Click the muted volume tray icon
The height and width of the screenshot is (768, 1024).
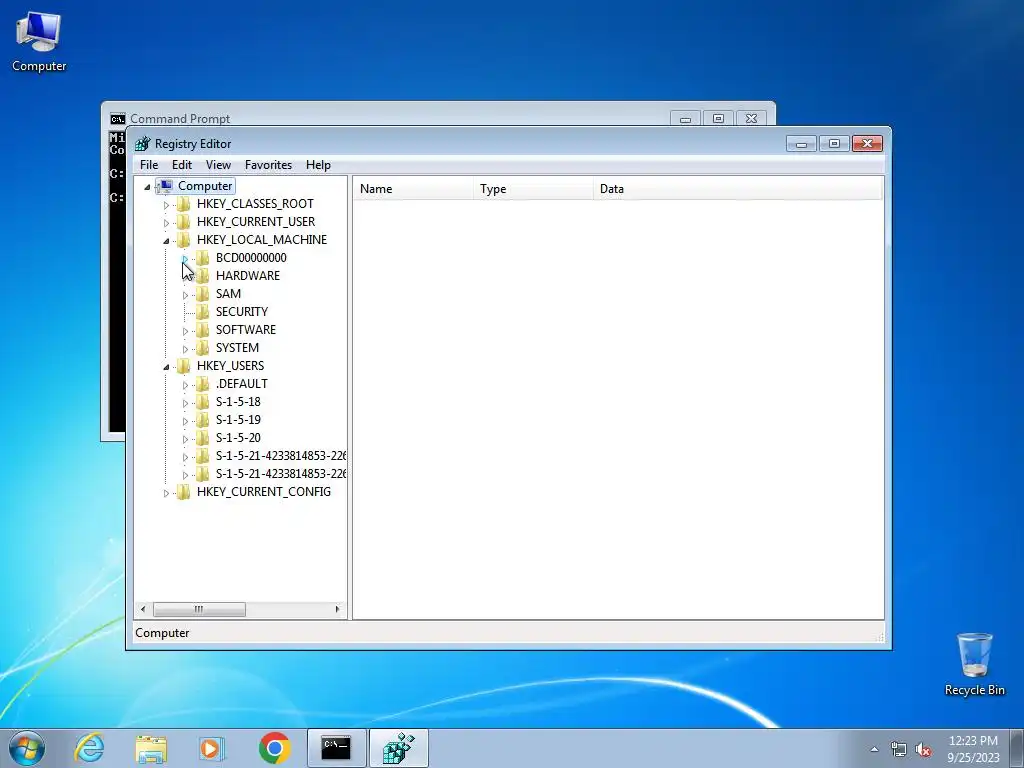click(x=923, y=750)
